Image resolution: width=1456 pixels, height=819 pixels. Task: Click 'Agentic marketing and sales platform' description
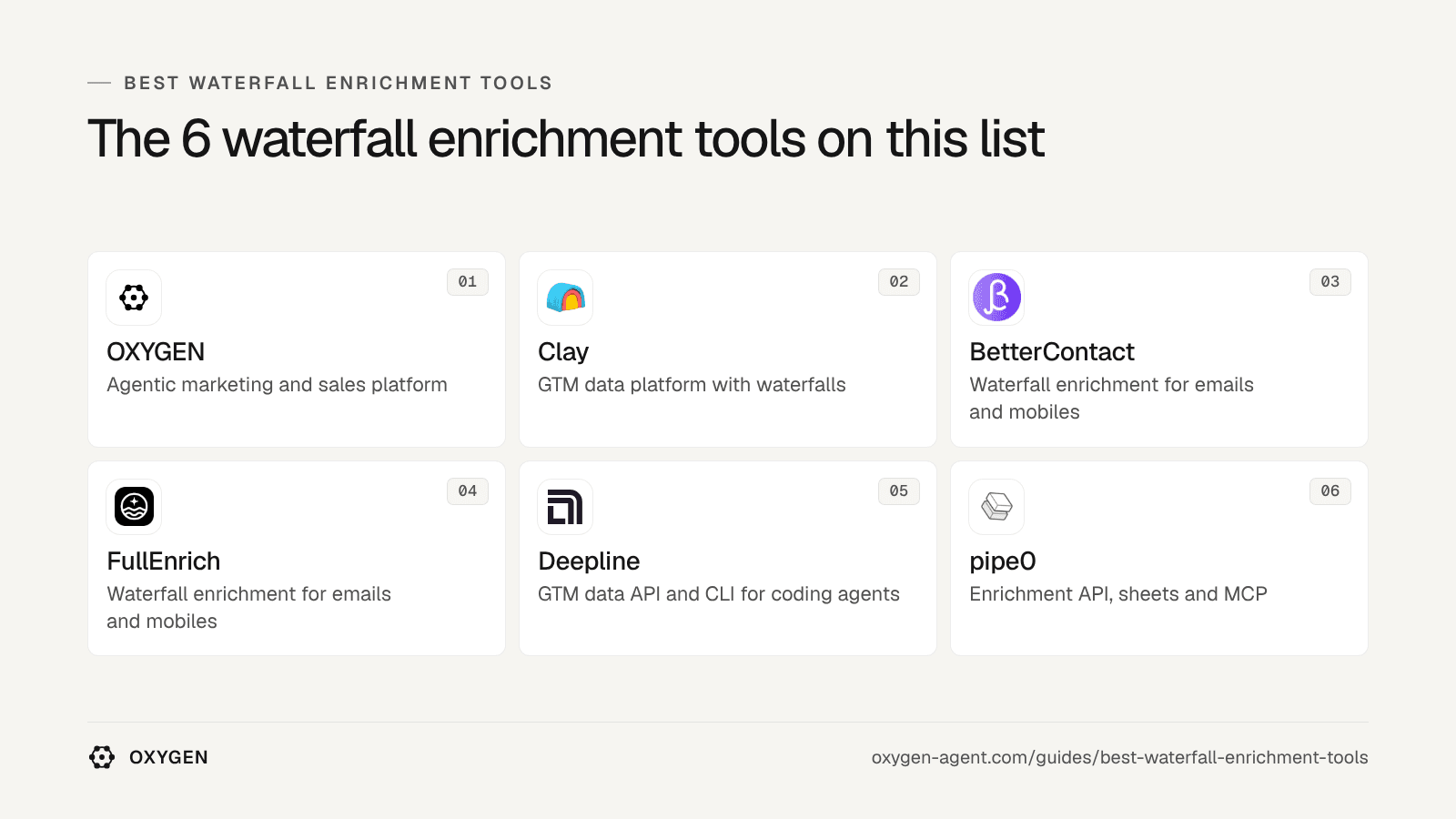277,385
